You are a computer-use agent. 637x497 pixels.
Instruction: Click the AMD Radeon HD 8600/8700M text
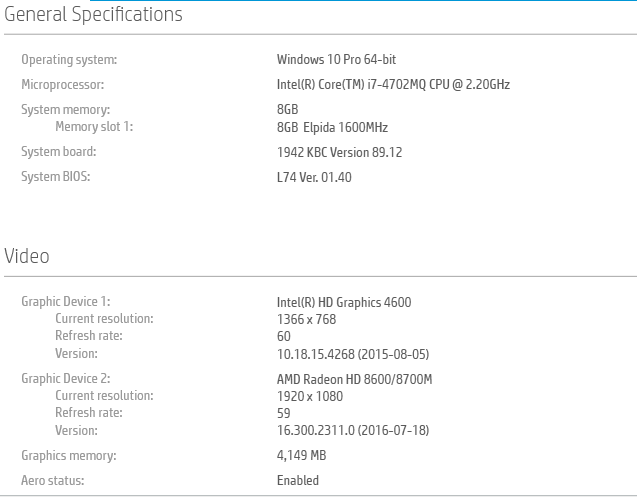click(354, 379)
